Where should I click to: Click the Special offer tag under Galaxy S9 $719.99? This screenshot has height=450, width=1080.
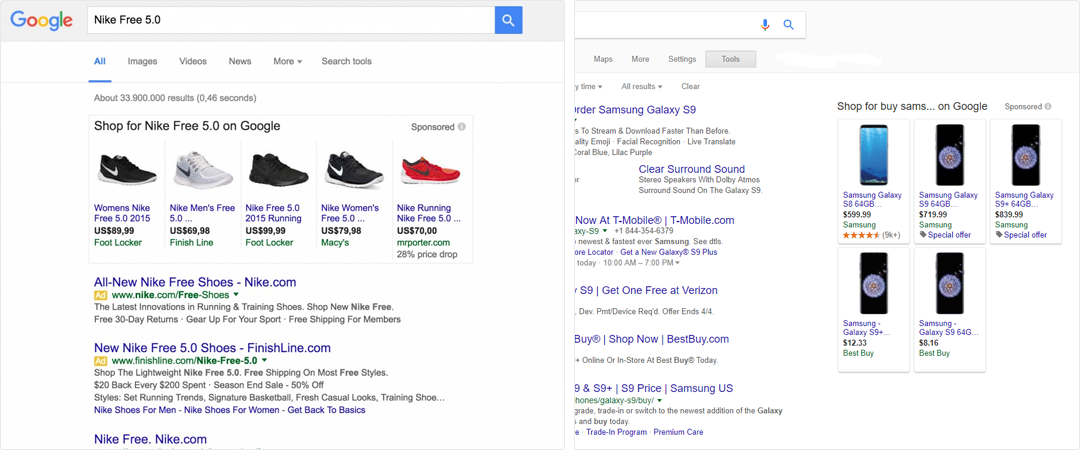coord(945,235)
